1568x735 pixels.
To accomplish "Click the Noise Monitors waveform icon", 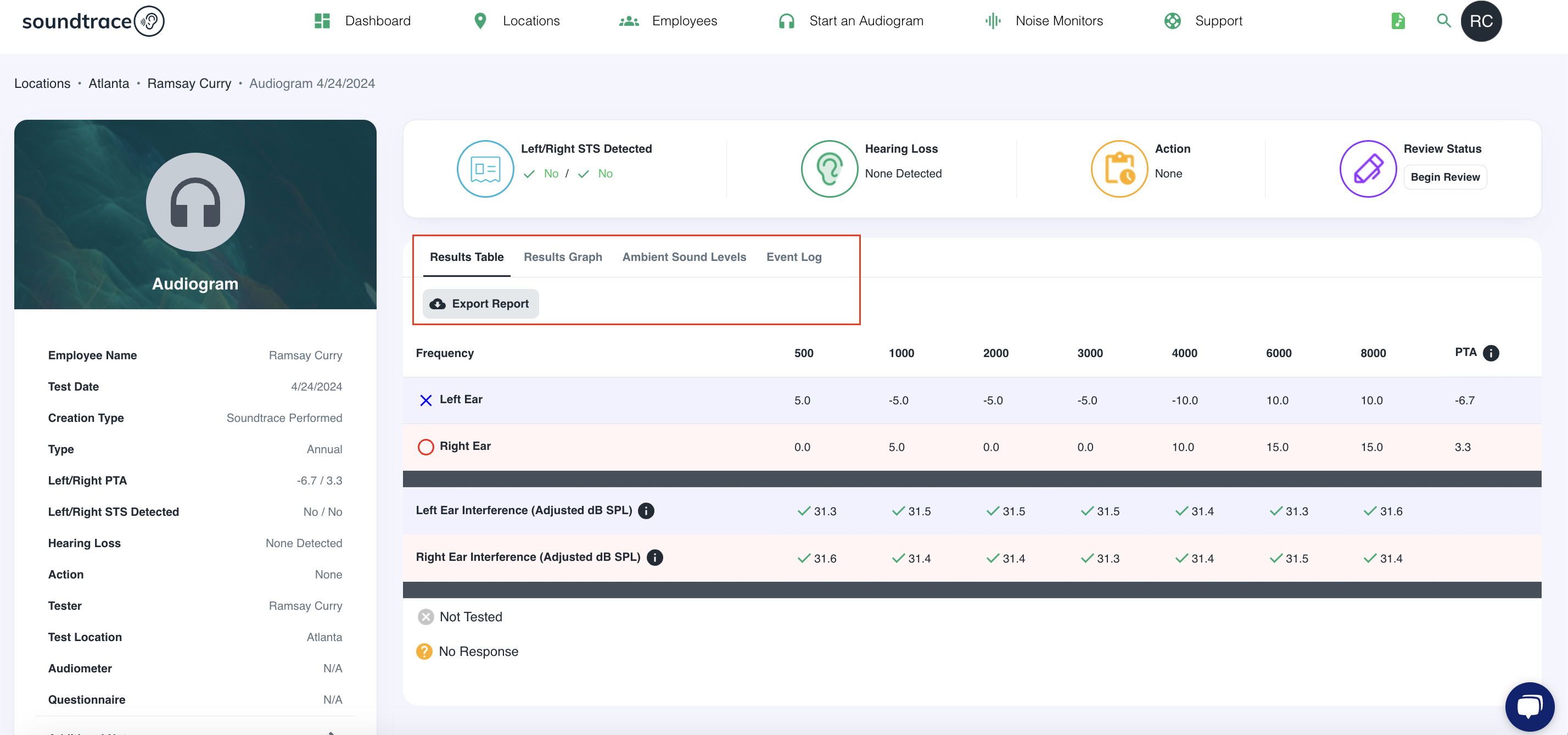I will (x=993, y=21).
